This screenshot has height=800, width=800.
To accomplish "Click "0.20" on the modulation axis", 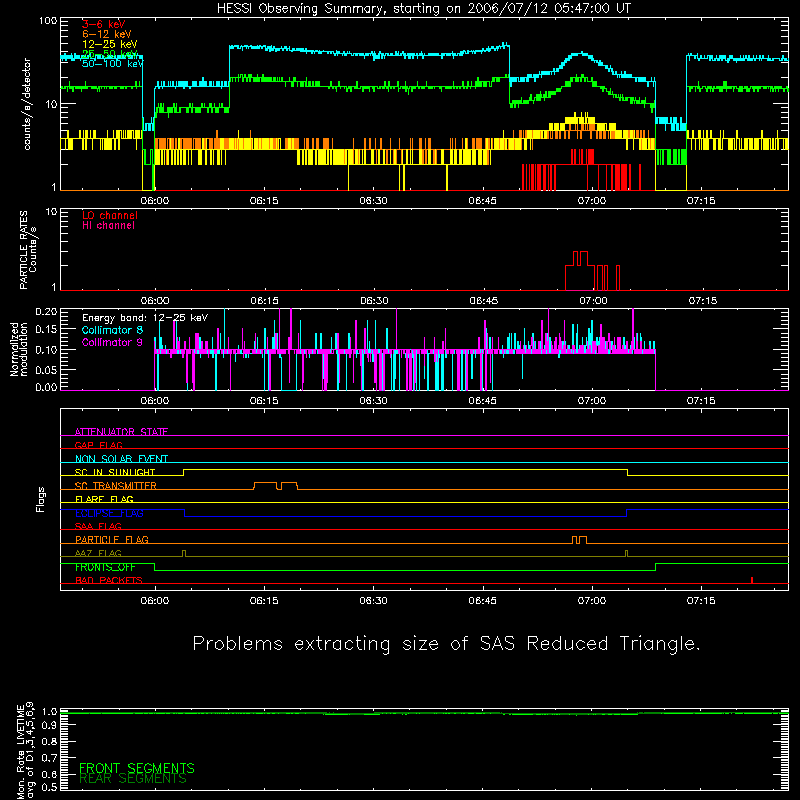I will pyautogui.click(x=46, y=311).
